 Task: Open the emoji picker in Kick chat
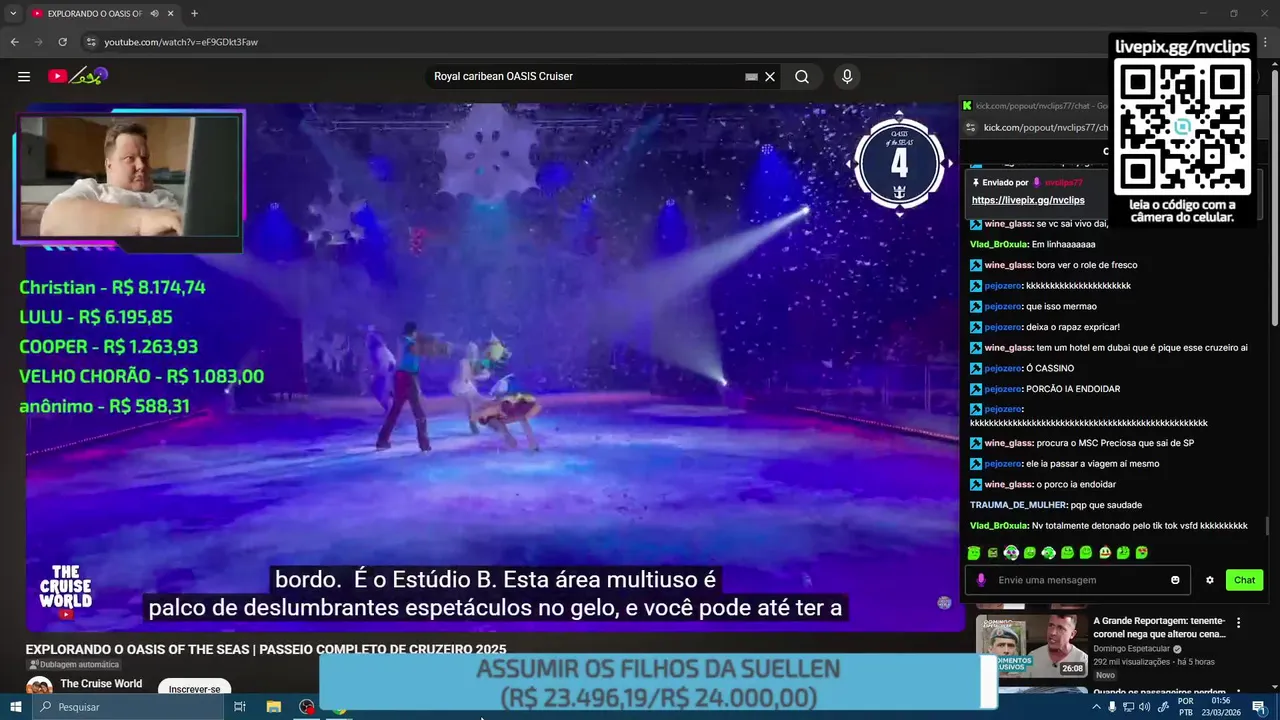[1175, 580]
